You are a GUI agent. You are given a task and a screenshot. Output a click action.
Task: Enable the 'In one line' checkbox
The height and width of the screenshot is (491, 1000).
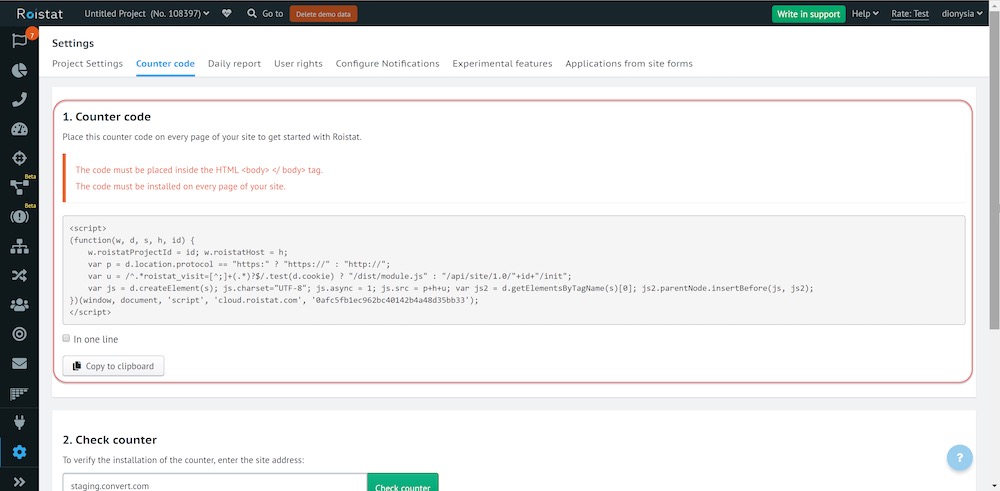coord(67,339)
